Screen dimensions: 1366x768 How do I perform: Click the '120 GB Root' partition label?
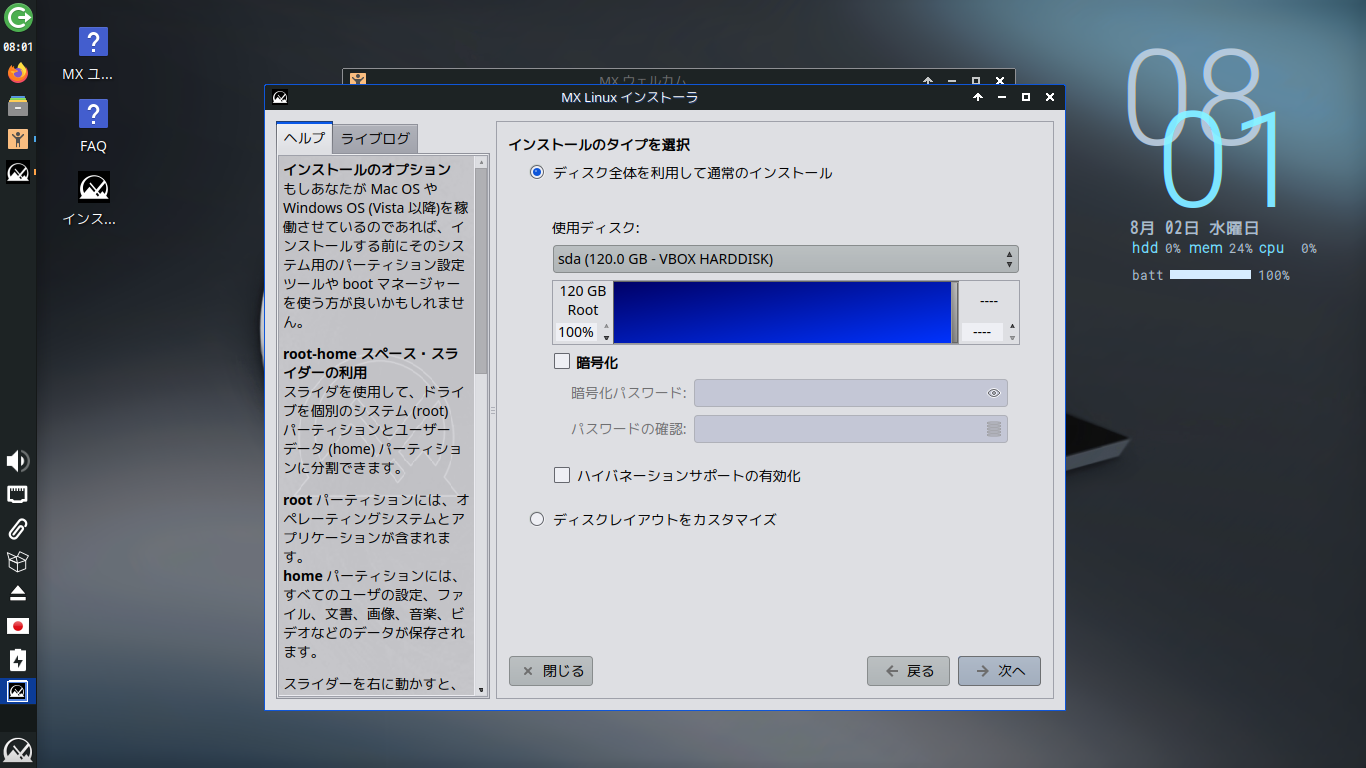583,301
